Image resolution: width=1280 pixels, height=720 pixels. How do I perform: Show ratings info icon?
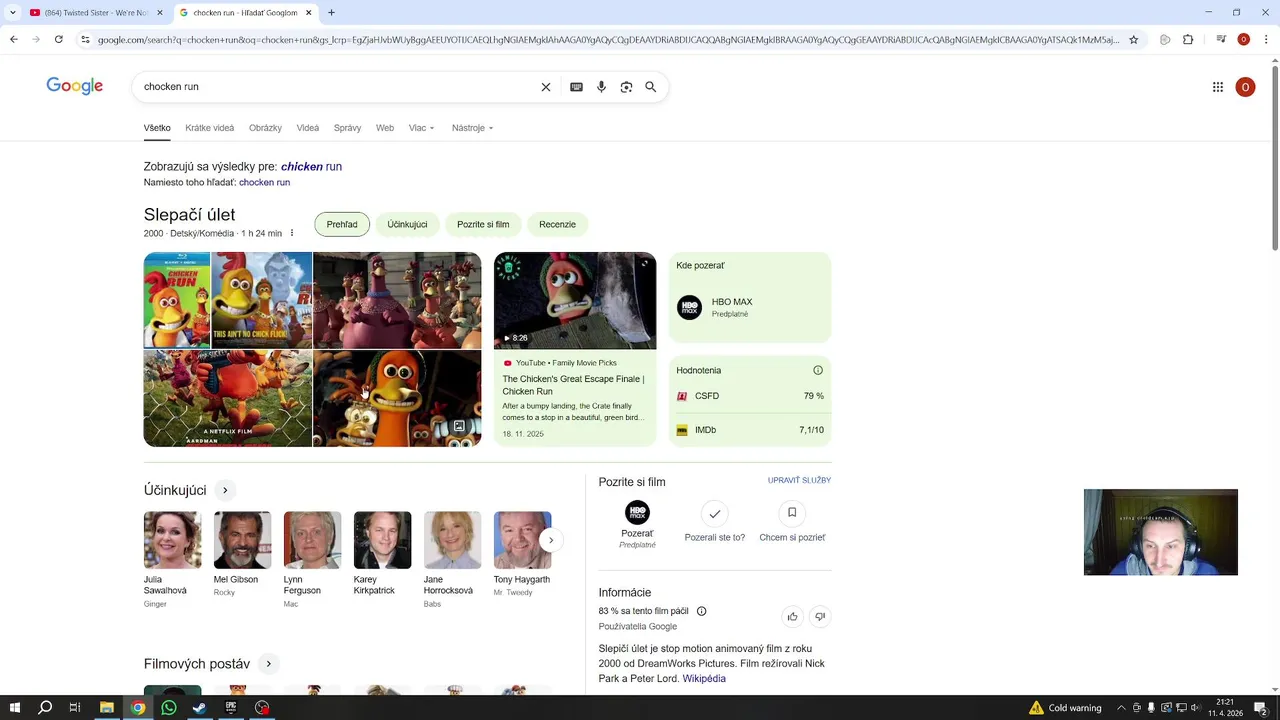click(818, 370)
